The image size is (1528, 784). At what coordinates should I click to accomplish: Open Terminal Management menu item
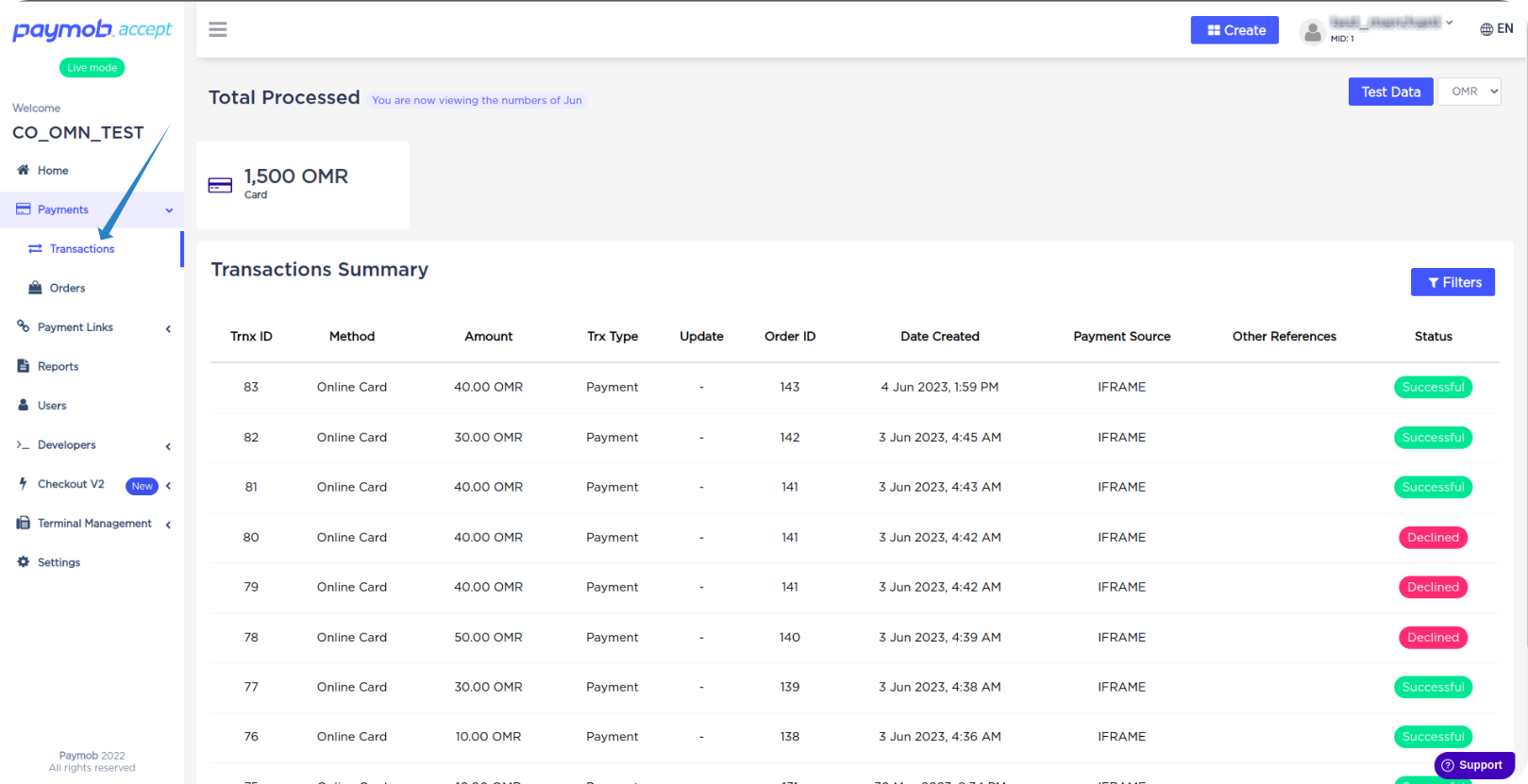[94, 524]
